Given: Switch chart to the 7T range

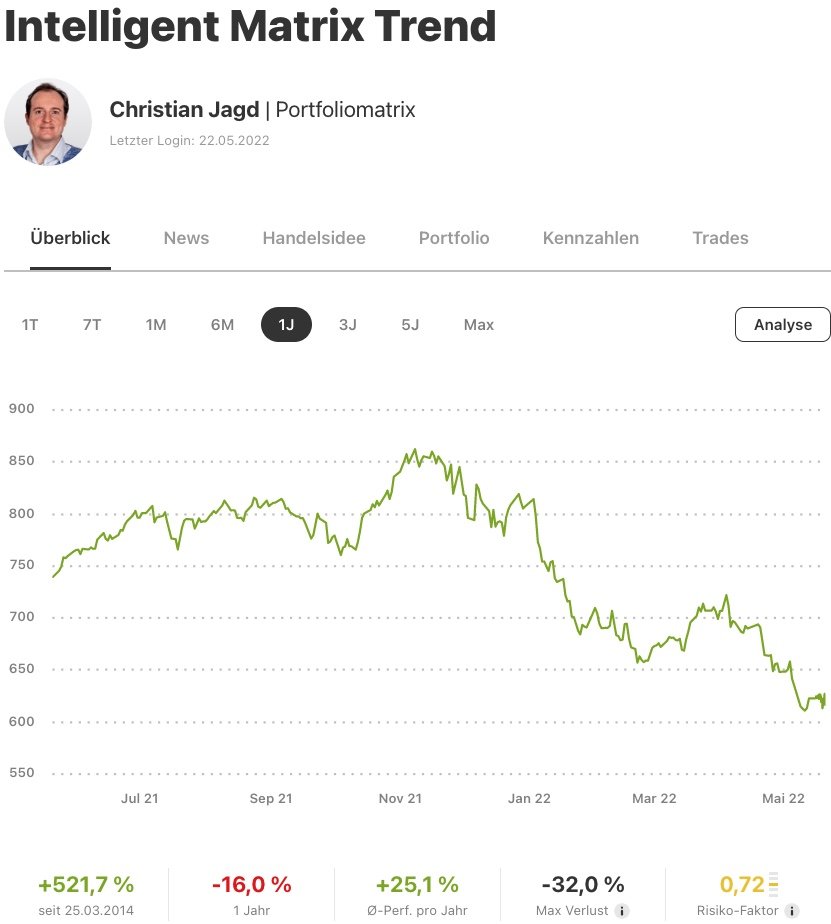Looking at the screenshot, I should tap(92, 324).
